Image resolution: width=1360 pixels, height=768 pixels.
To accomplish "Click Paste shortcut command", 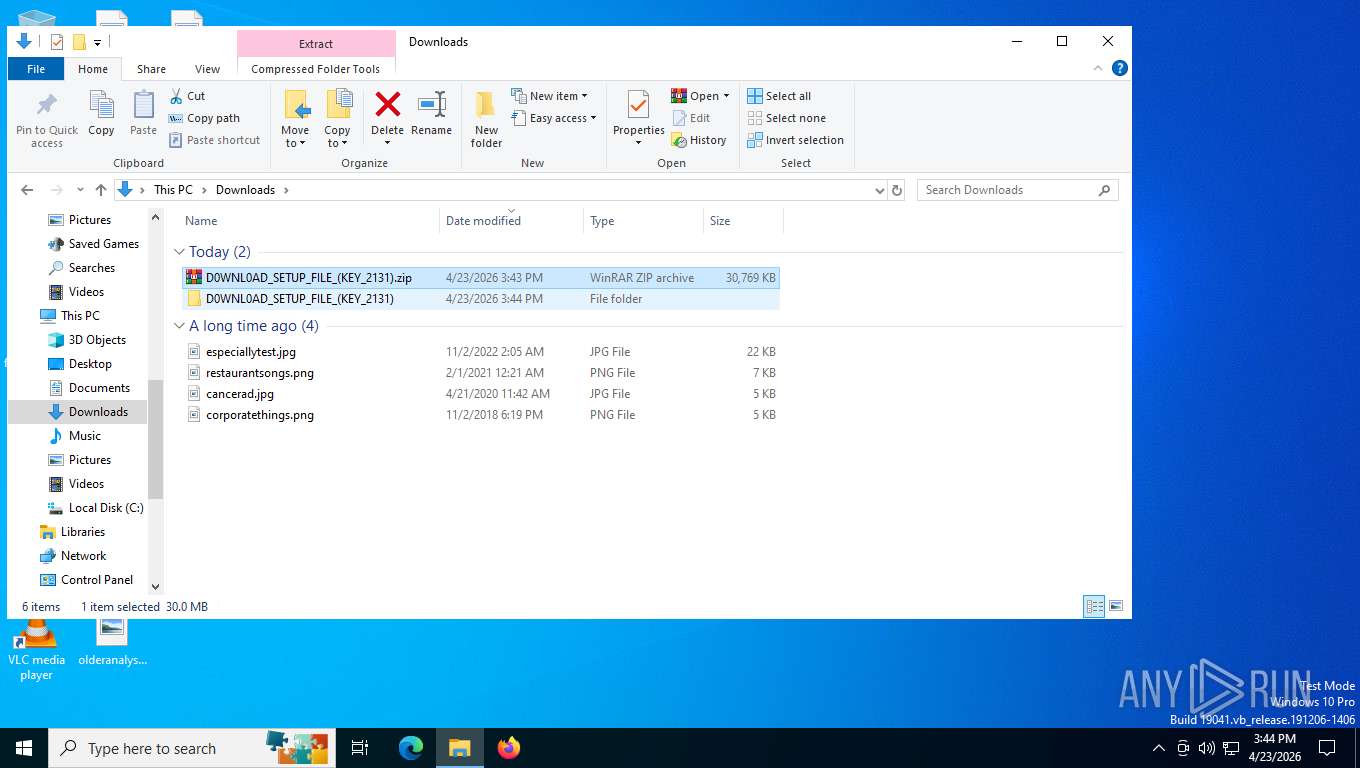I will coord(214,140).
